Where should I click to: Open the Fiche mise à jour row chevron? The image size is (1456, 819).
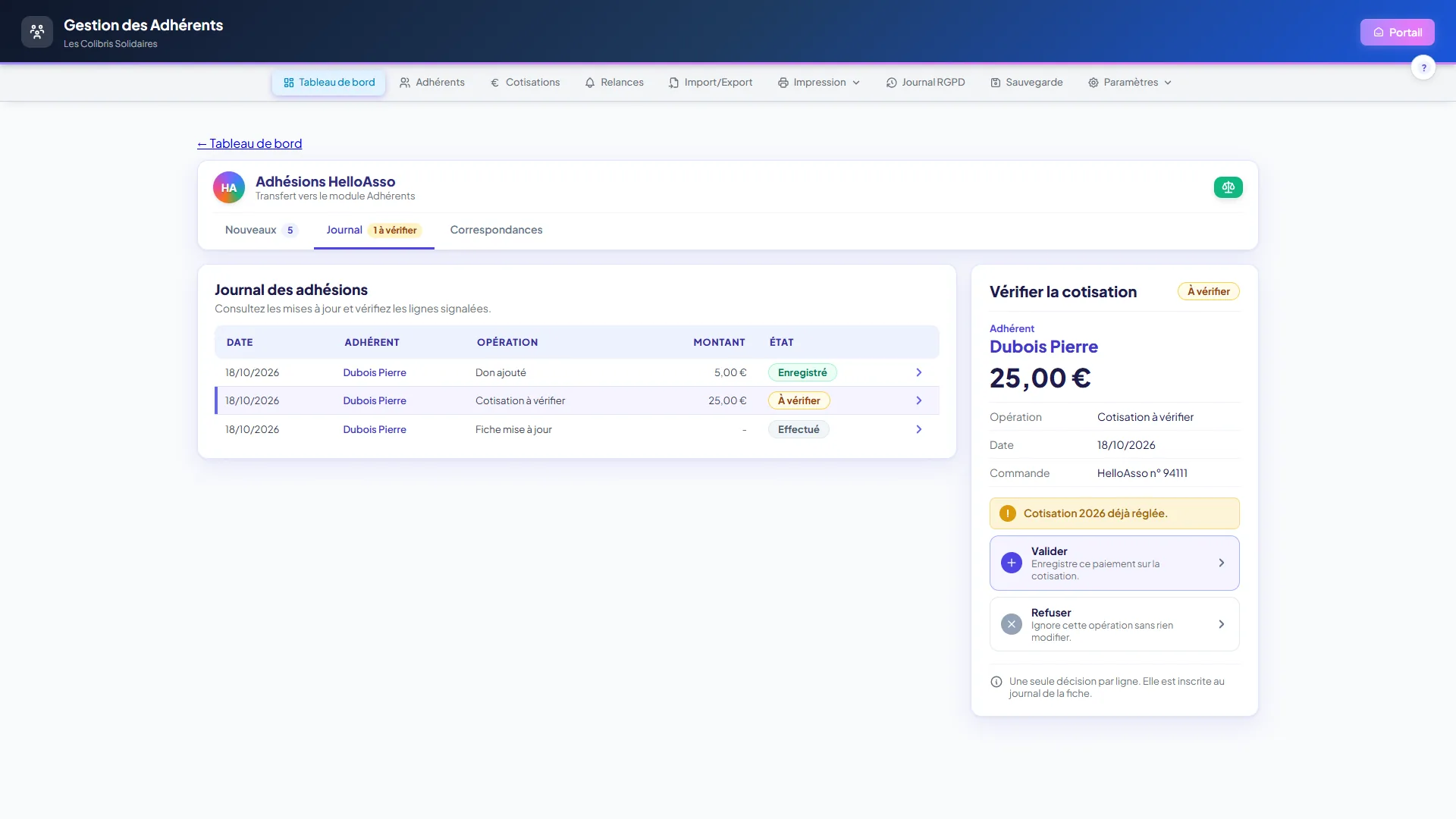pos(918,429)
